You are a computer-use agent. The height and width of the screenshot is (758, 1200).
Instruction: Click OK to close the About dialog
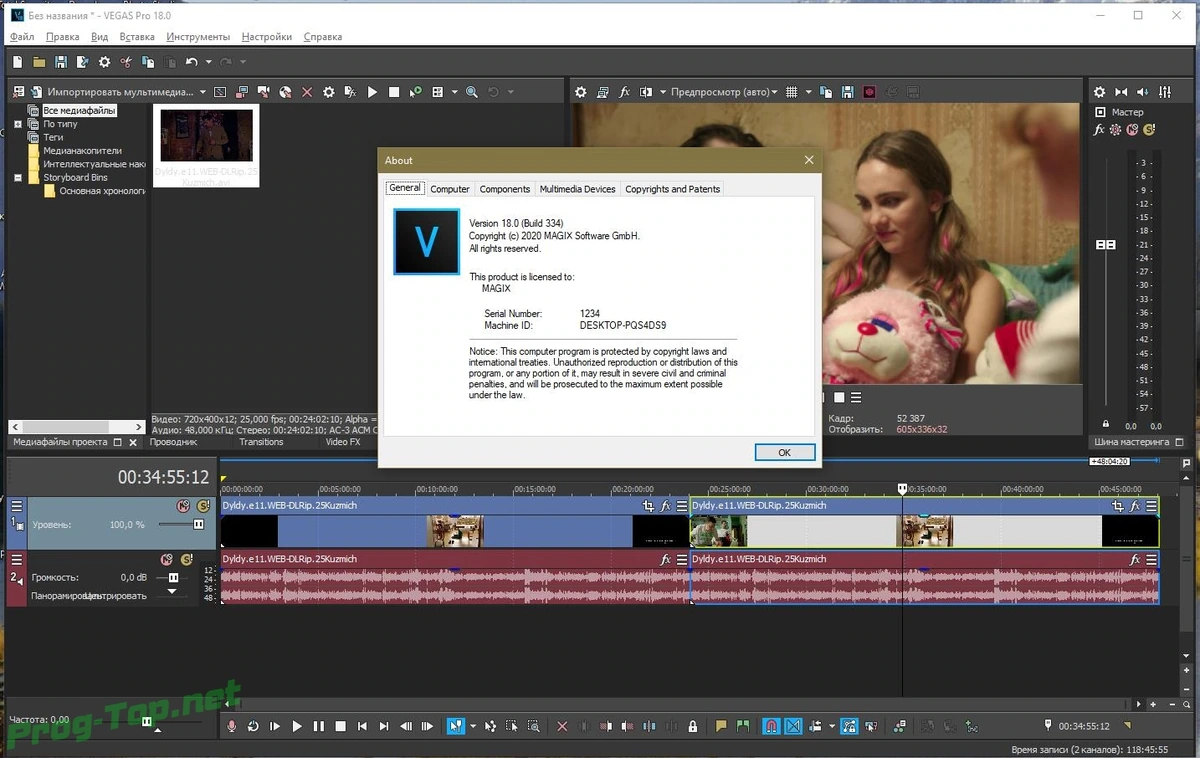[784, 452]
